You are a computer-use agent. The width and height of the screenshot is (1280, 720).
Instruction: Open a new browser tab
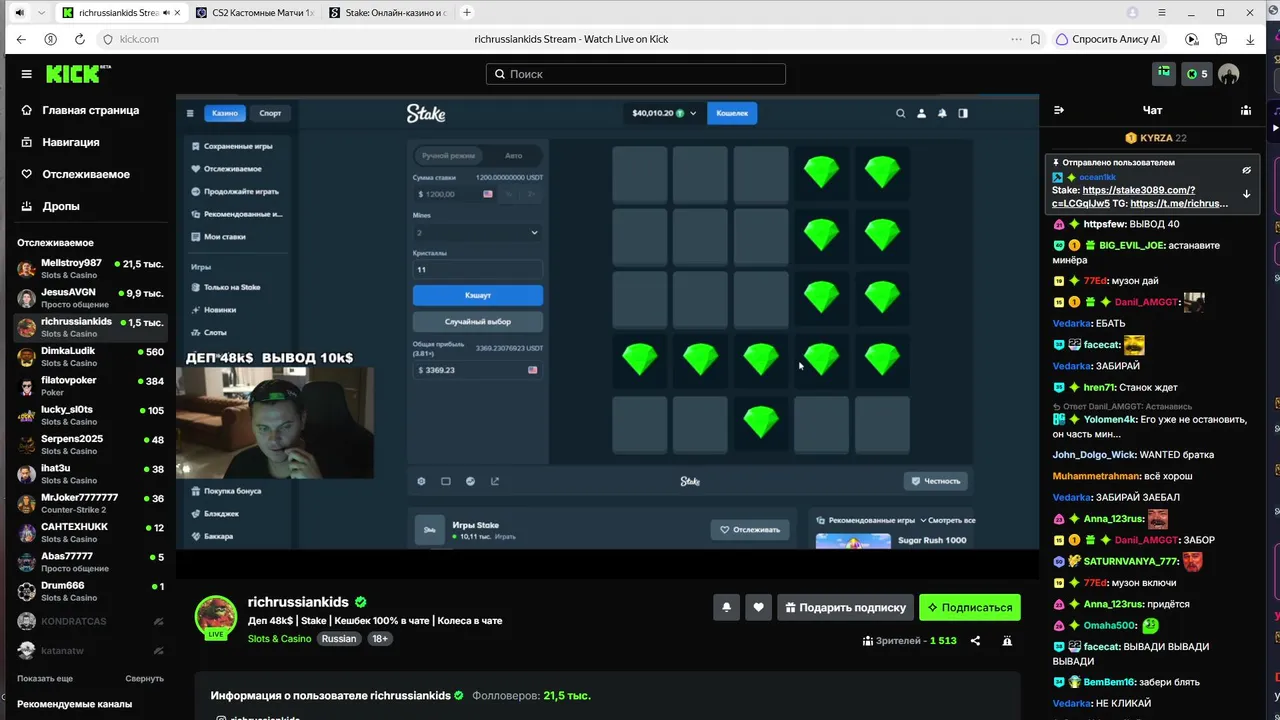click(x=466, y=13)
